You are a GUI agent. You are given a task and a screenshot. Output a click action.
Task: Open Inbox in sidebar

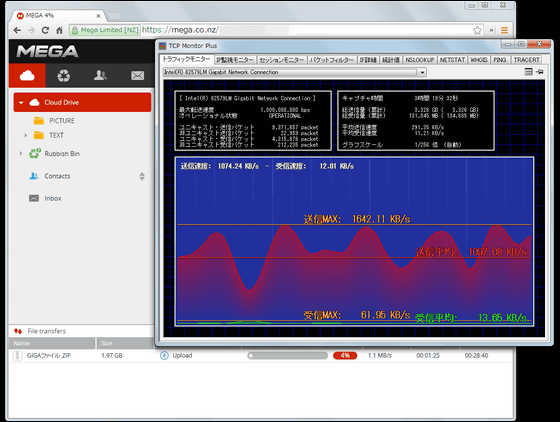point(52,198)
